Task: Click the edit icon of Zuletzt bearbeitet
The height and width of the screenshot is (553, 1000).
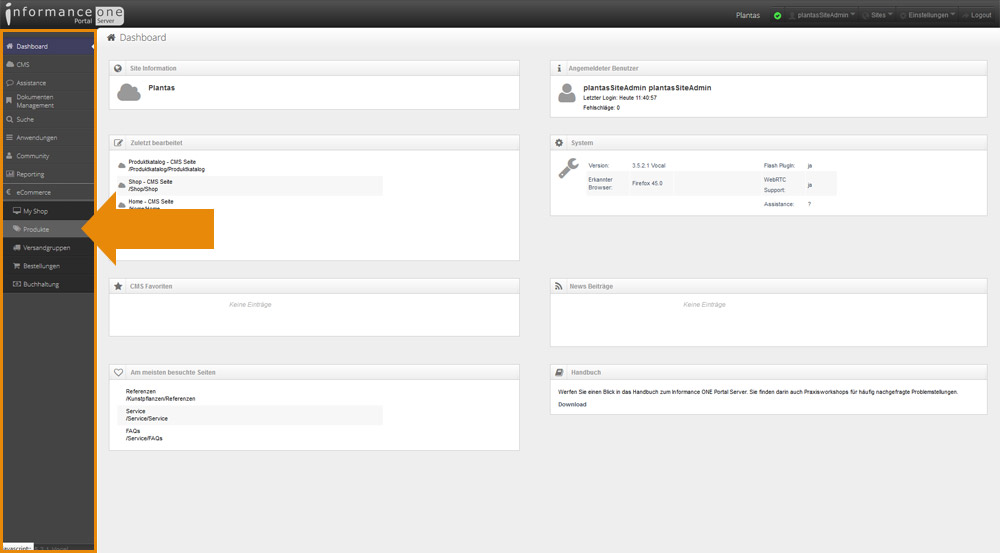Action: 118,143
